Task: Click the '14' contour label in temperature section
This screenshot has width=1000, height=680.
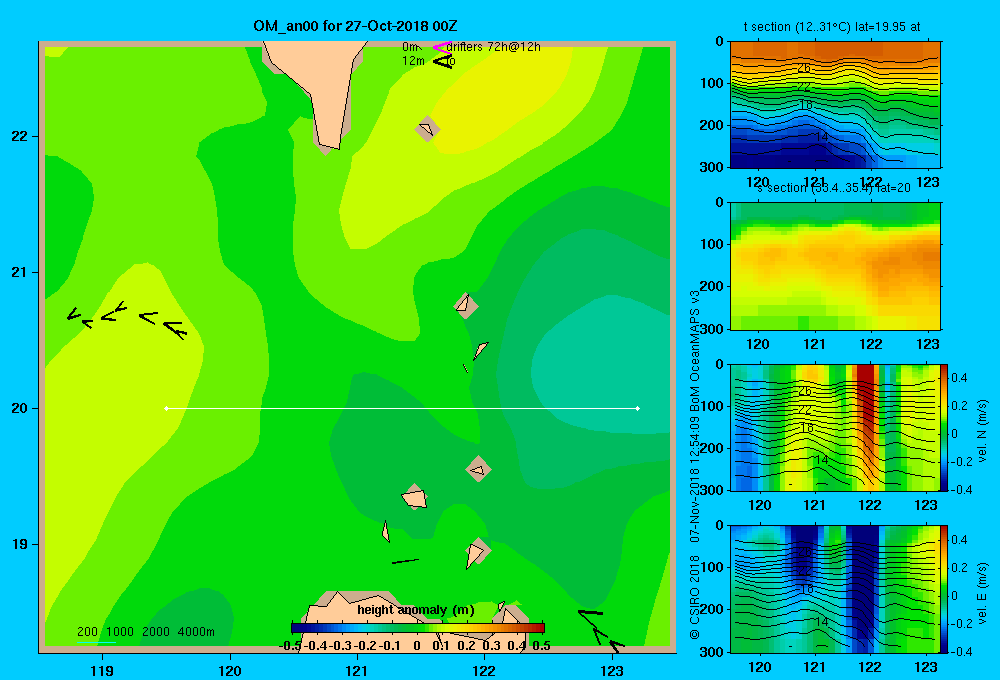Action: coord(821,137)
